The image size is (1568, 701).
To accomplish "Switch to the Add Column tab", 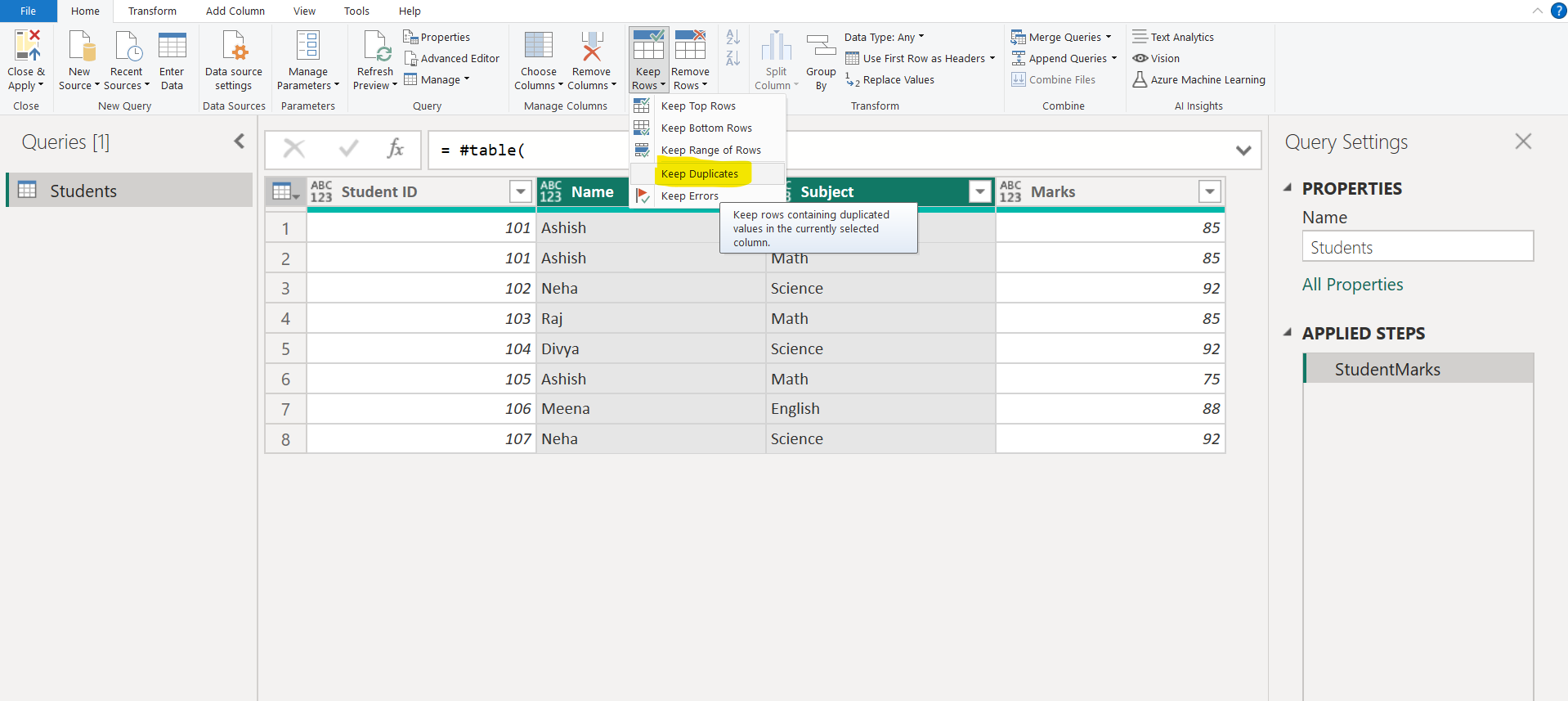I will click(x=235, y=11).
